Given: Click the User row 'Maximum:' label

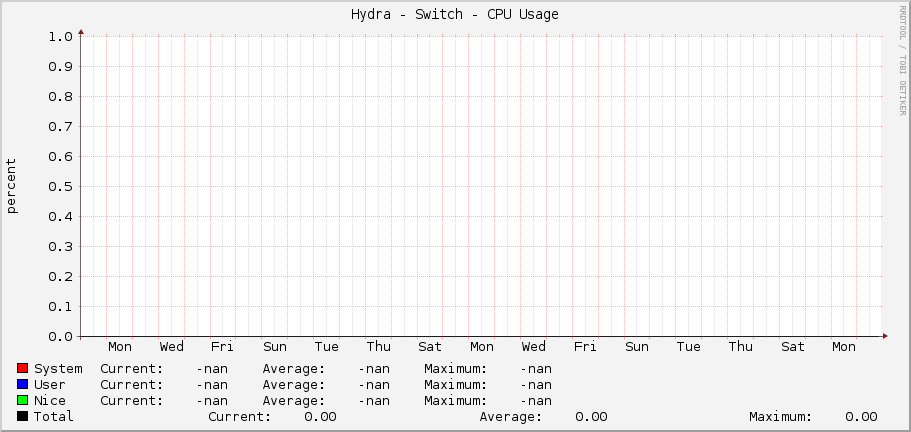Looking at the screenshot, I should point(456,384).
